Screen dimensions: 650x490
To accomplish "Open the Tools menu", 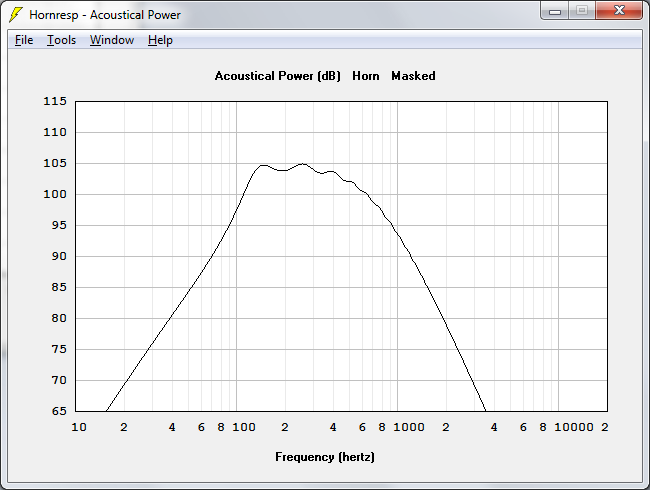I will [x=61, y=40].
